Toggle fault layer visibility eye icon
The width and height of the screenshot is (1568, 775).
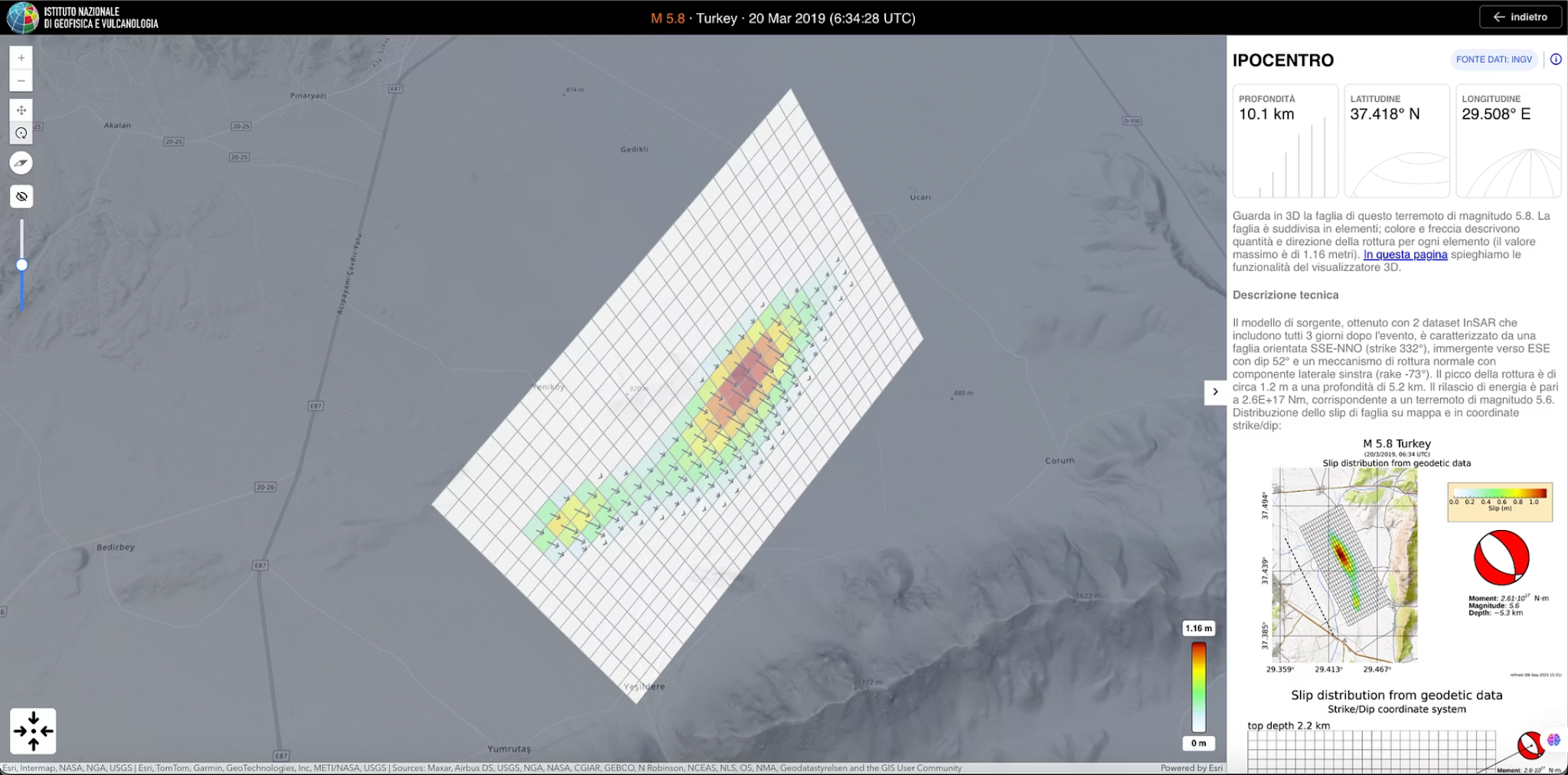coord(21,197)
